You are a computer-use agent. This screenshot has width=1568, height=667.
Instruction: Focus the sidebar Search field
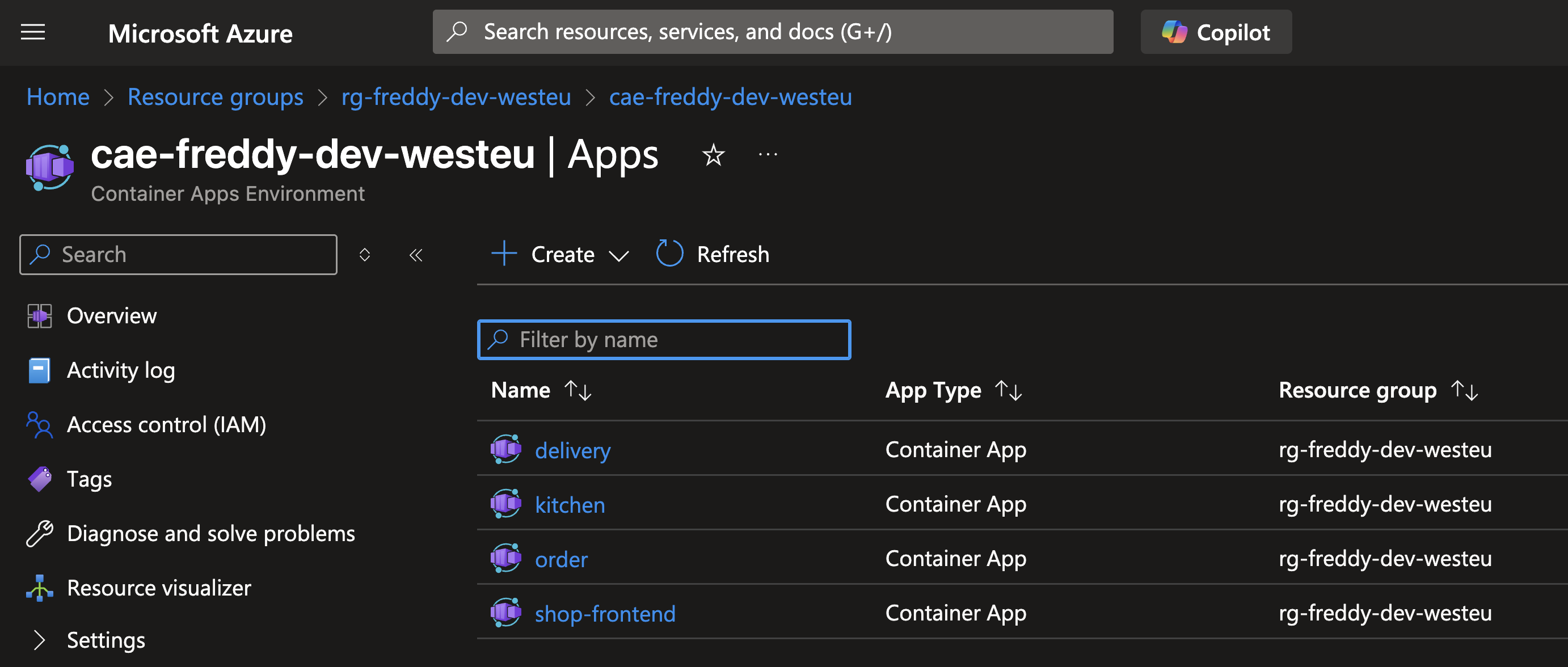178,255
